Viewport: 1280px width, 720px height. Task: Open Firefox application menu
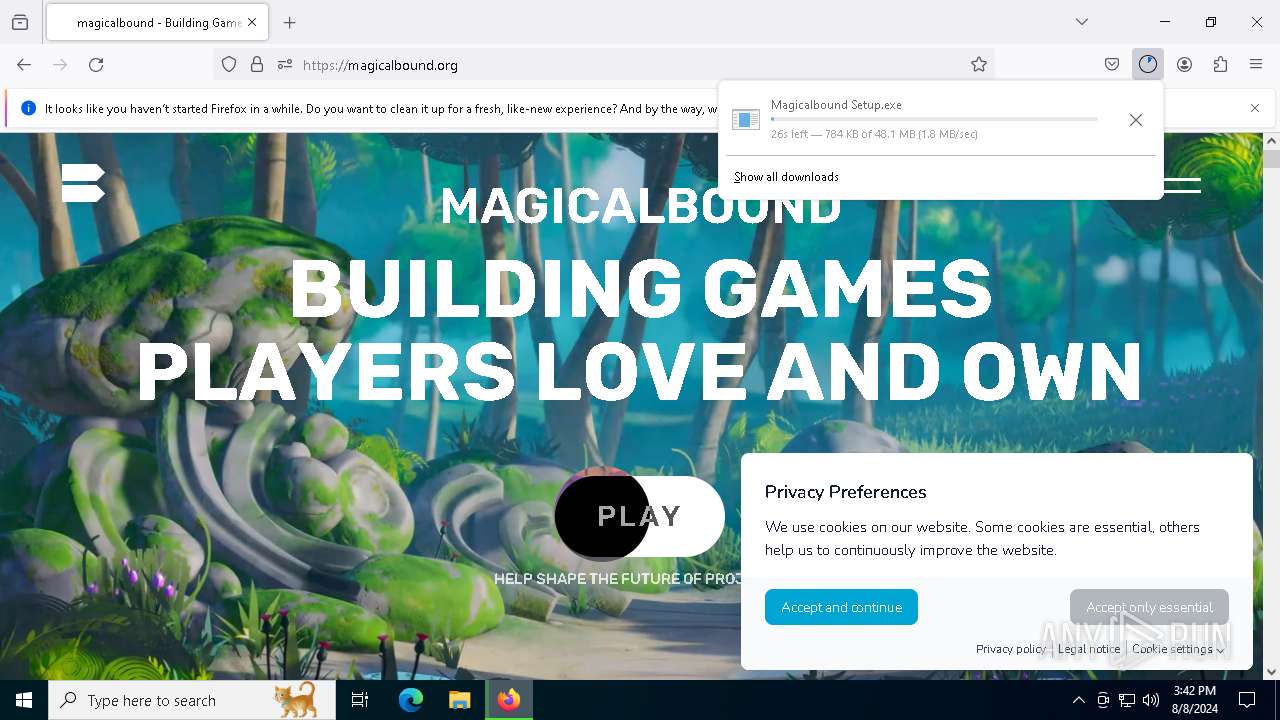click(x=1256, y=65)
